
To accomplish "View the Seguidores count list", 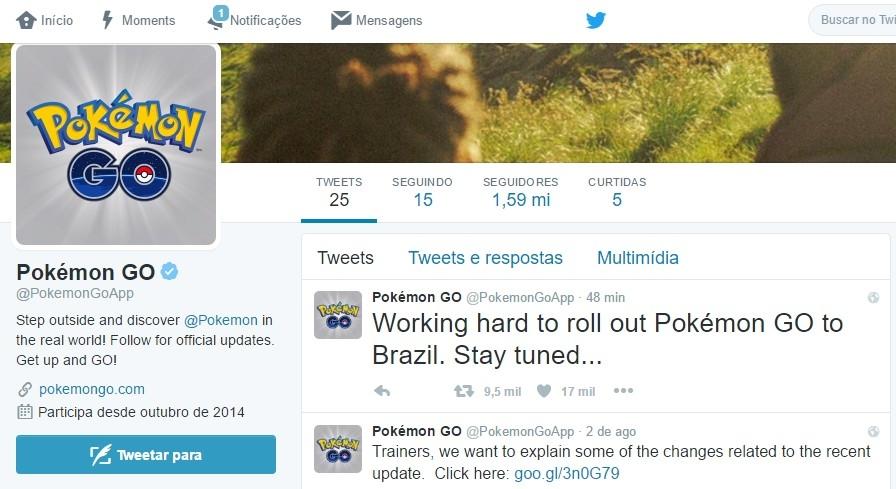I will point(521,192).
